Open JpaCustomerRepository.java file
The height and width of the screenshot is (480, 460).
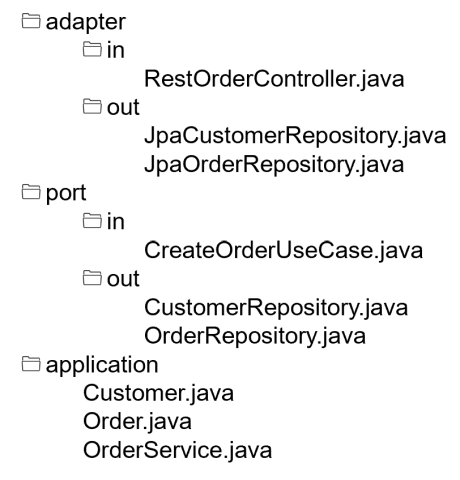[295, 136]
